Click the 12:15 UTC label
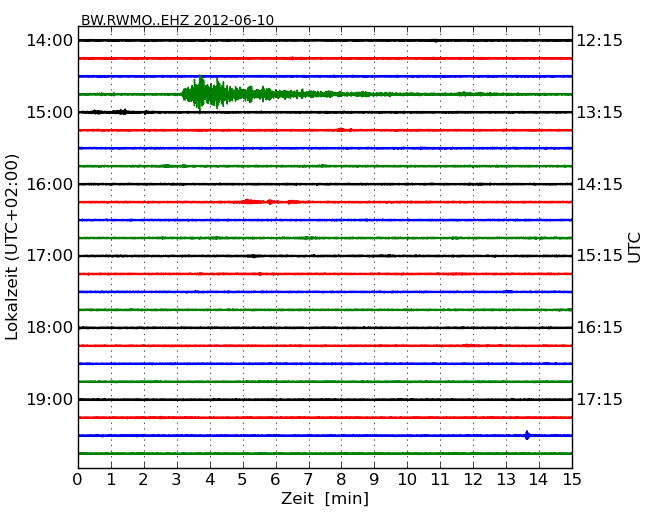Image resolution: width=650 pixels, height=520 pixels. tap(600, 41)
